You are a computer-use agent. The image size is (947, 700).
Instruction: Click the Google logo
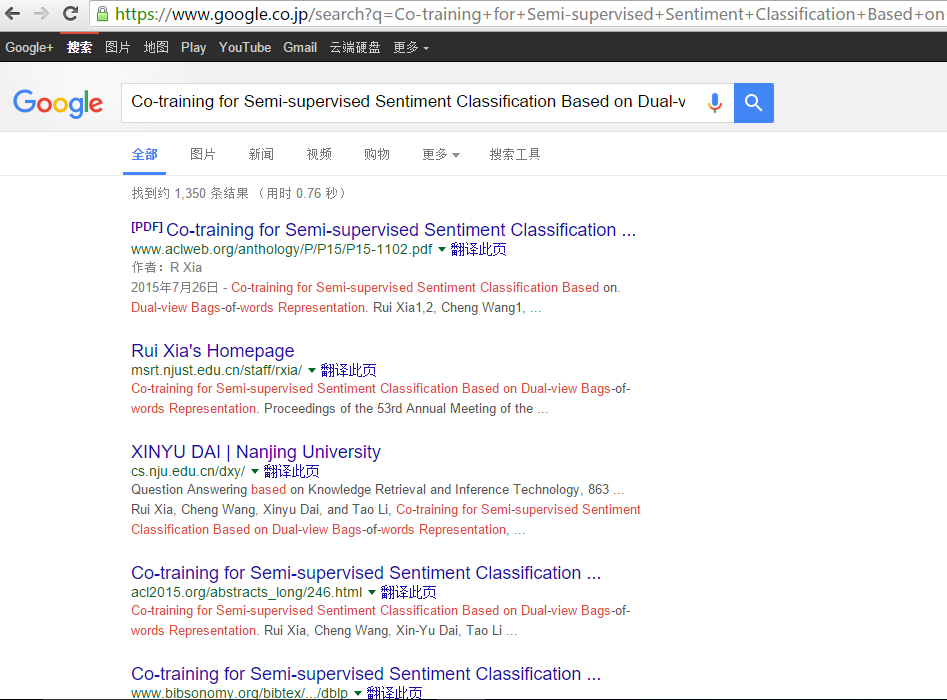58,103
